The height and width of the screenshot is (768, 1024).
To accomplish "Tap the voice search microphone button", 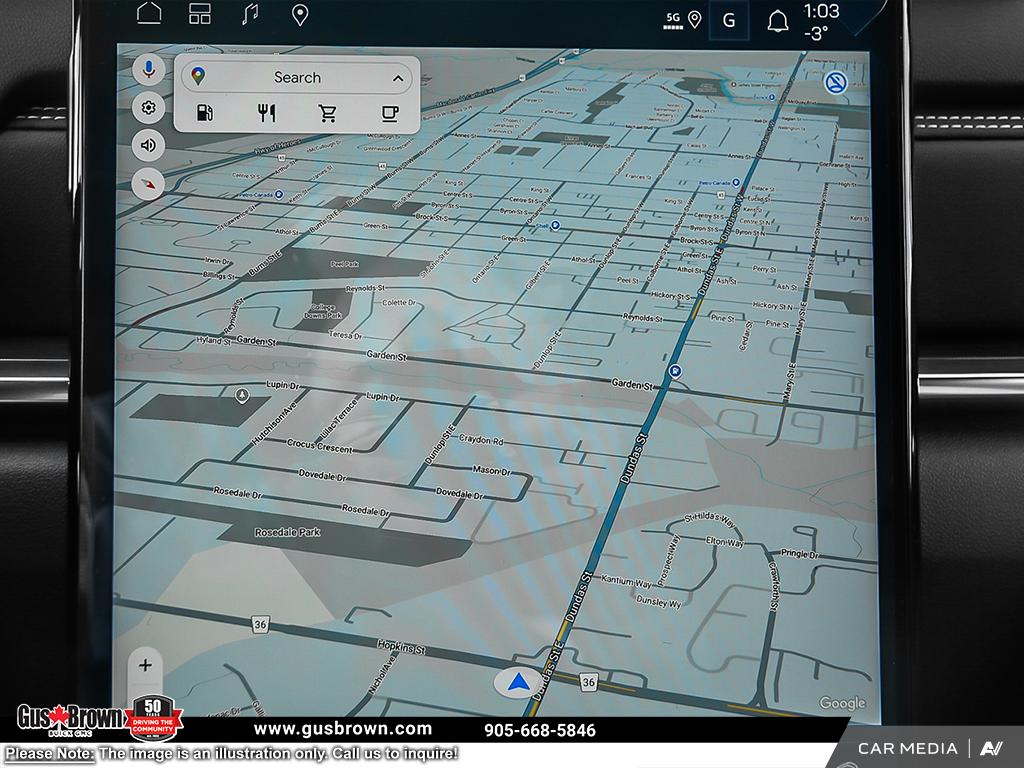I will (149, 70).
